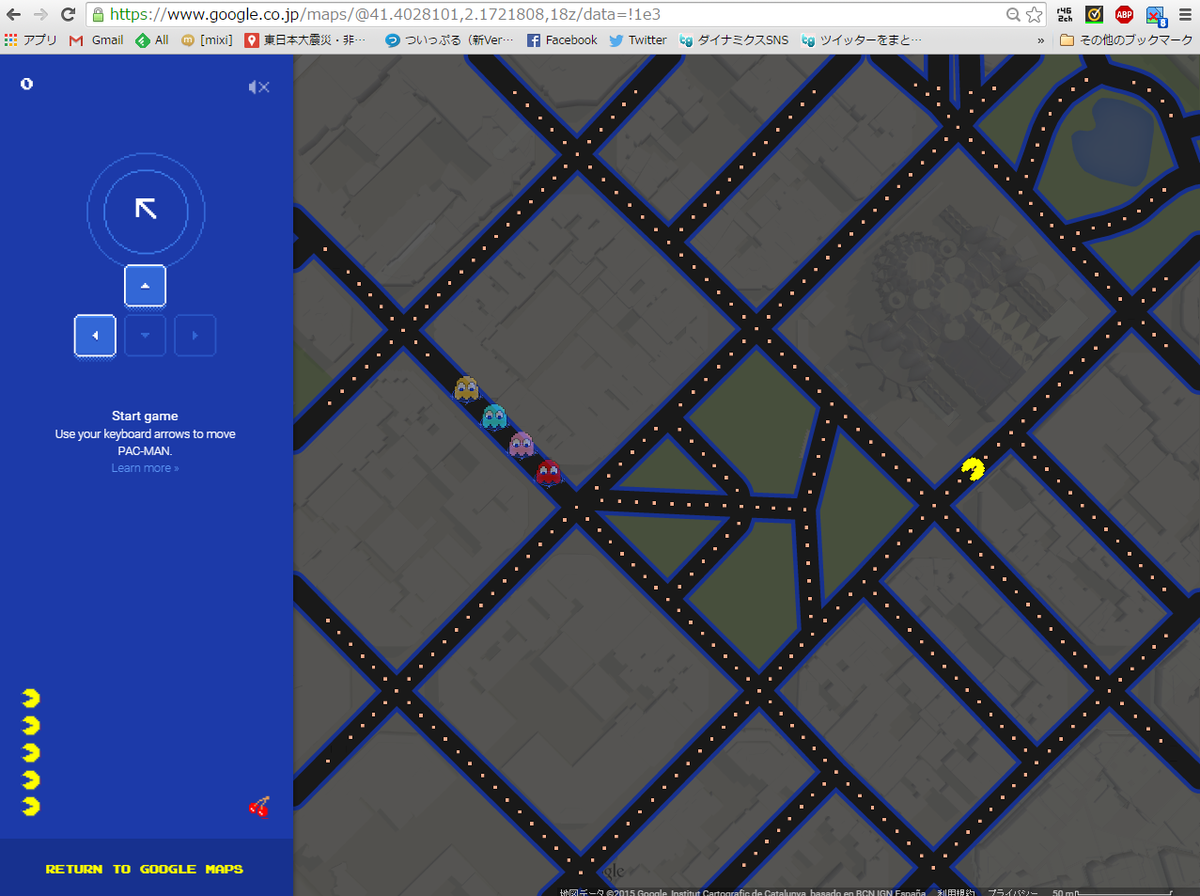The height and width of the screenshot is (896, 1200).
Task: Click the cherry bonus icon
Action: point(259,806)
